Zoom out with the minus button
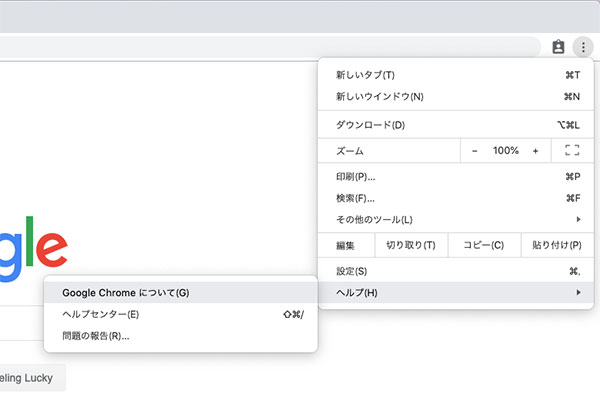The height and width of the screenshot is (407, 600). click(x=474, y=151)
